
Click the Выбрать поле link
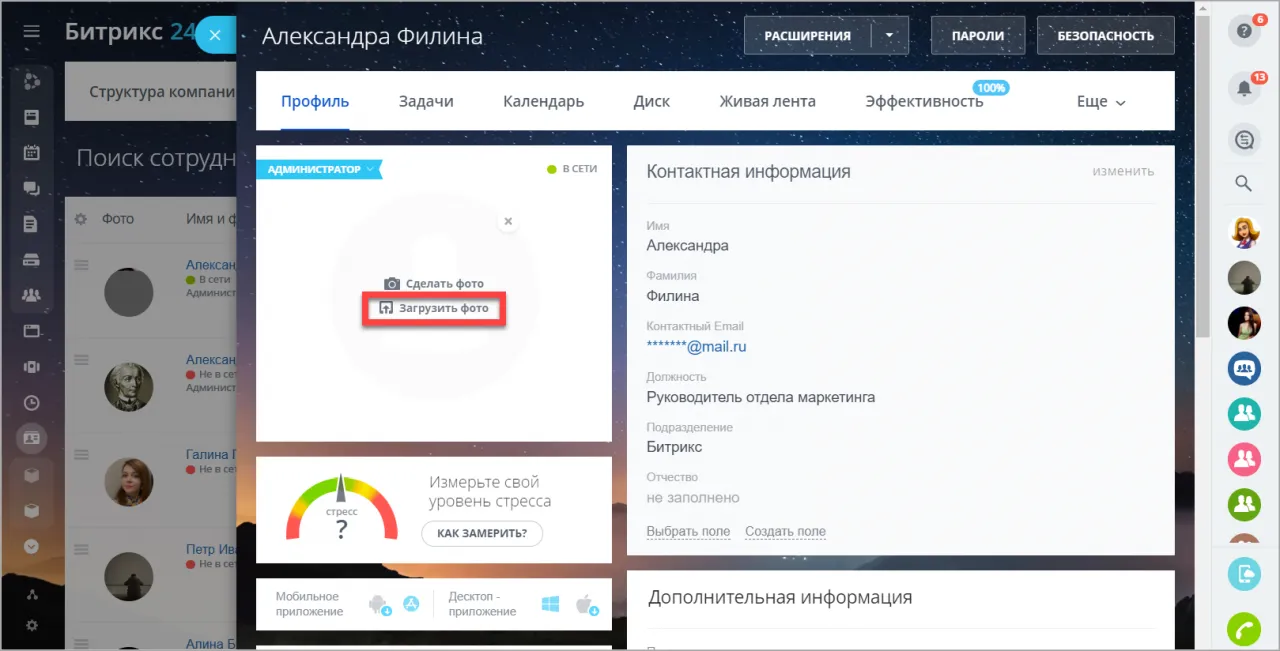coord(688,531)
